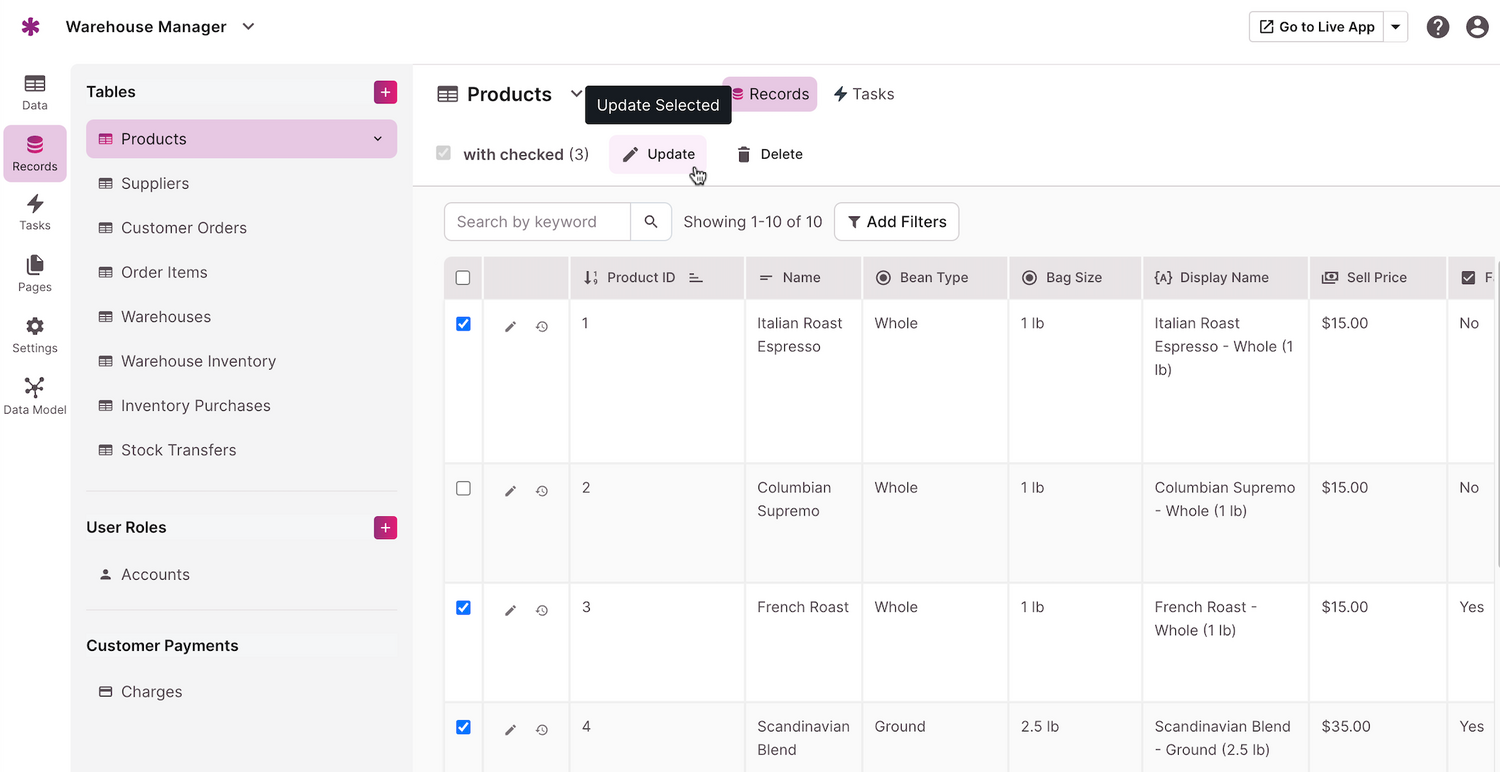This screenshot has height=772, width=1500.
Task: Click the search magnifier icon
Action: 651,222
